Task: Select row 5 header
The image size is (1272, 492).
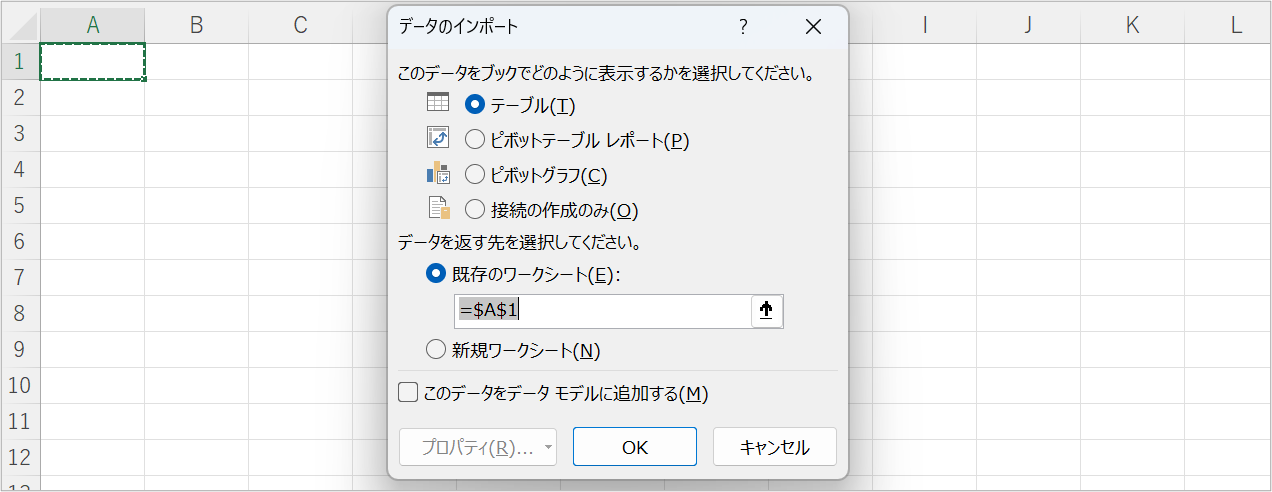Action: (x=20, y=205)
